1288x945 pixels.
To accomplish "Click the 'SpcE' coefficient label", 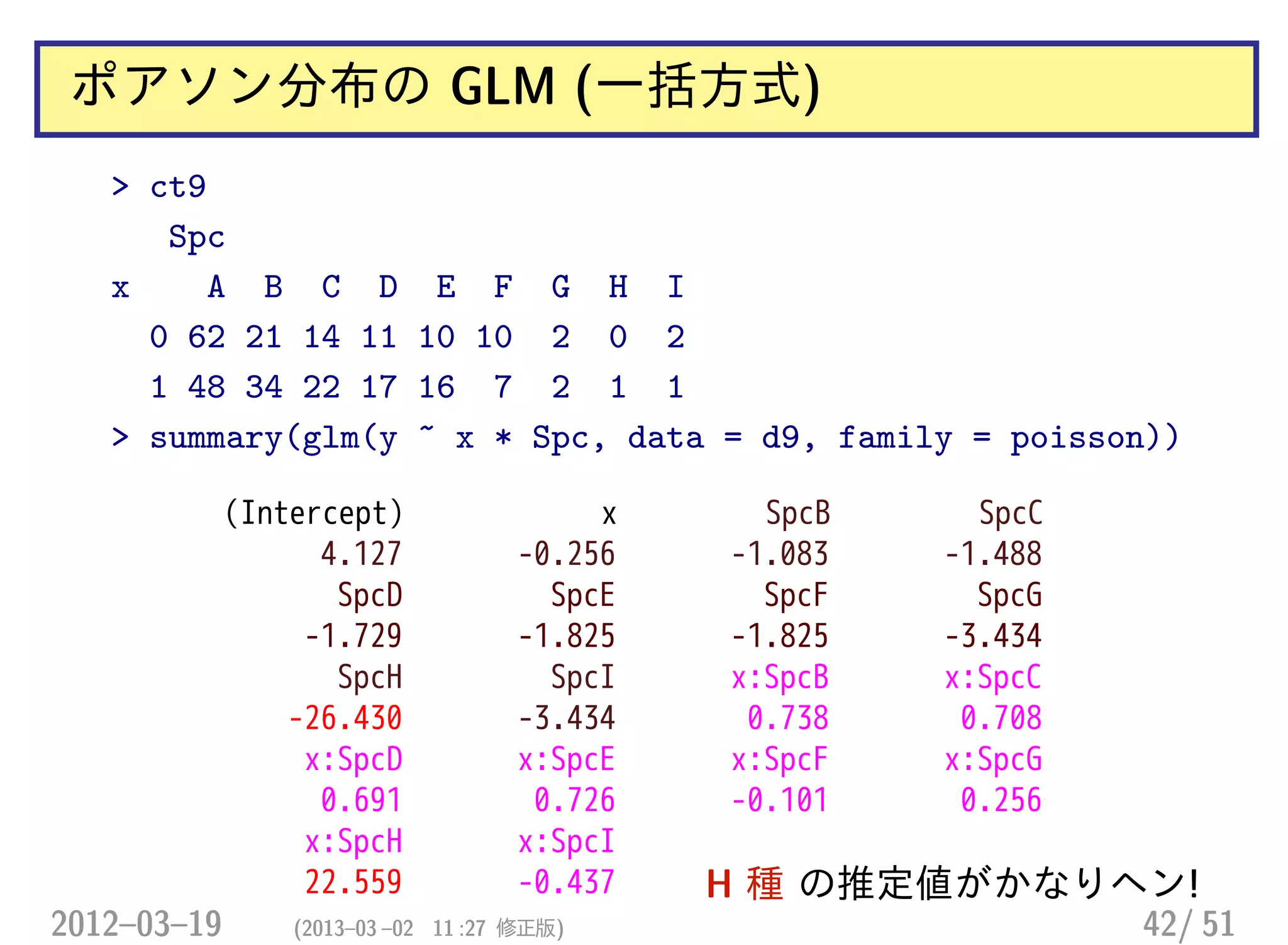I will (x=583, y=595).
